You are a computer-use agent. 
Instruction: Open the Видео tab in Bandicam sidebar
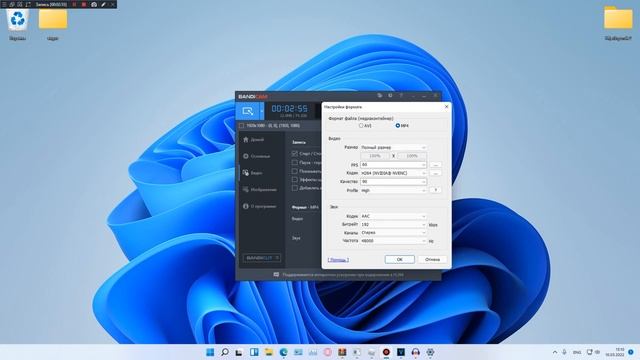coord(253,173)
